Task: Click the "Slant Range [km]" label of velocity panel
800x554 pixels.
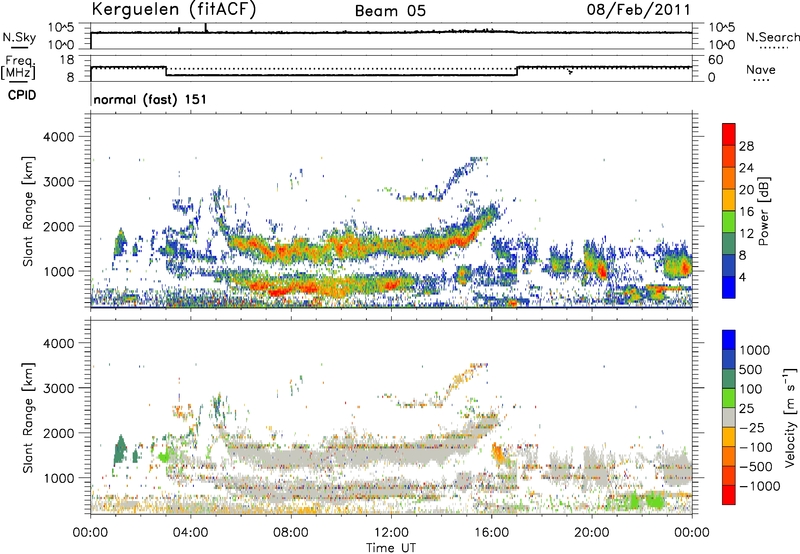Action: 28,417
